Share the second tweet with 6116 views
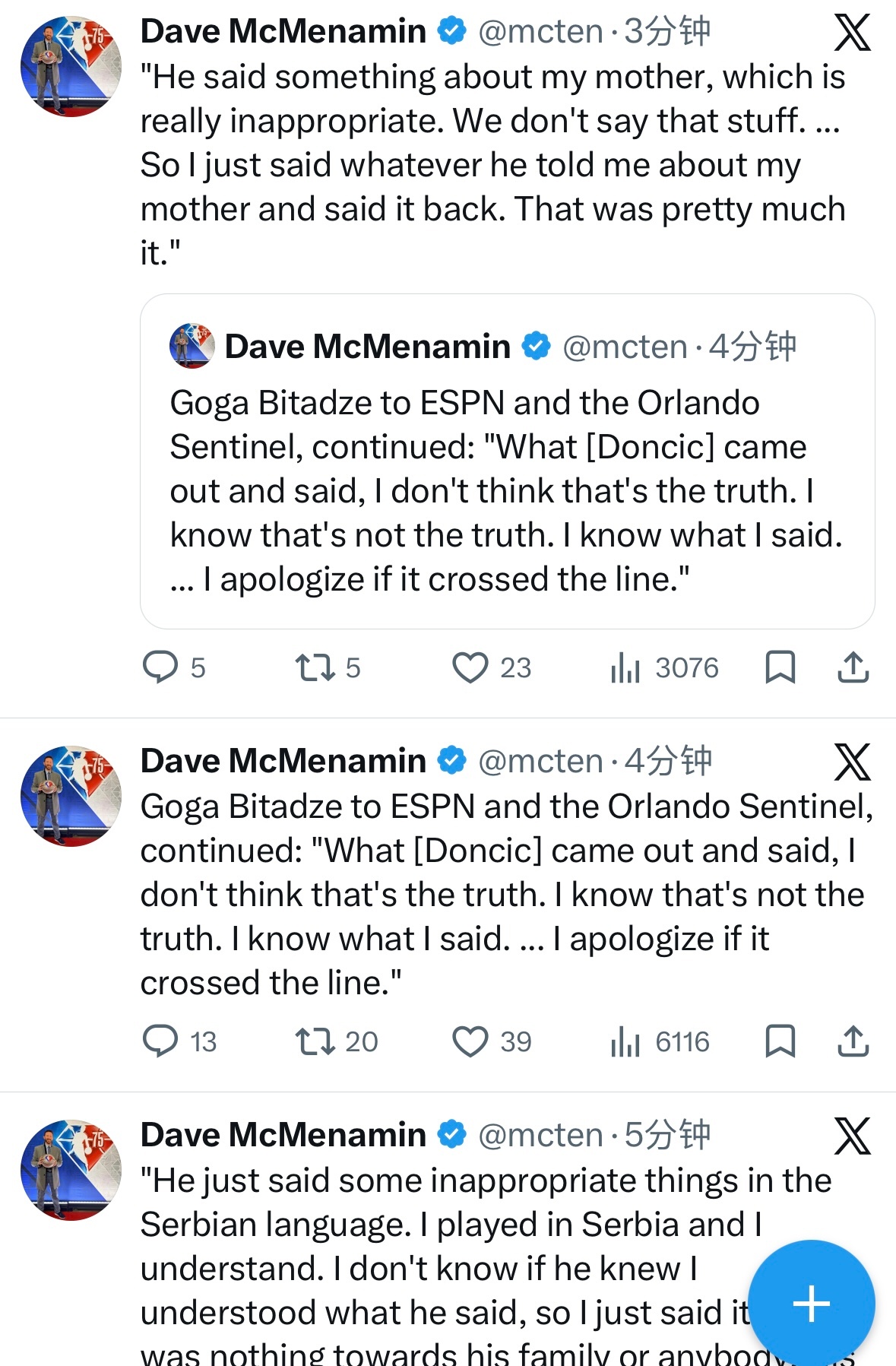896x1366 pixels. [853, 1041]
